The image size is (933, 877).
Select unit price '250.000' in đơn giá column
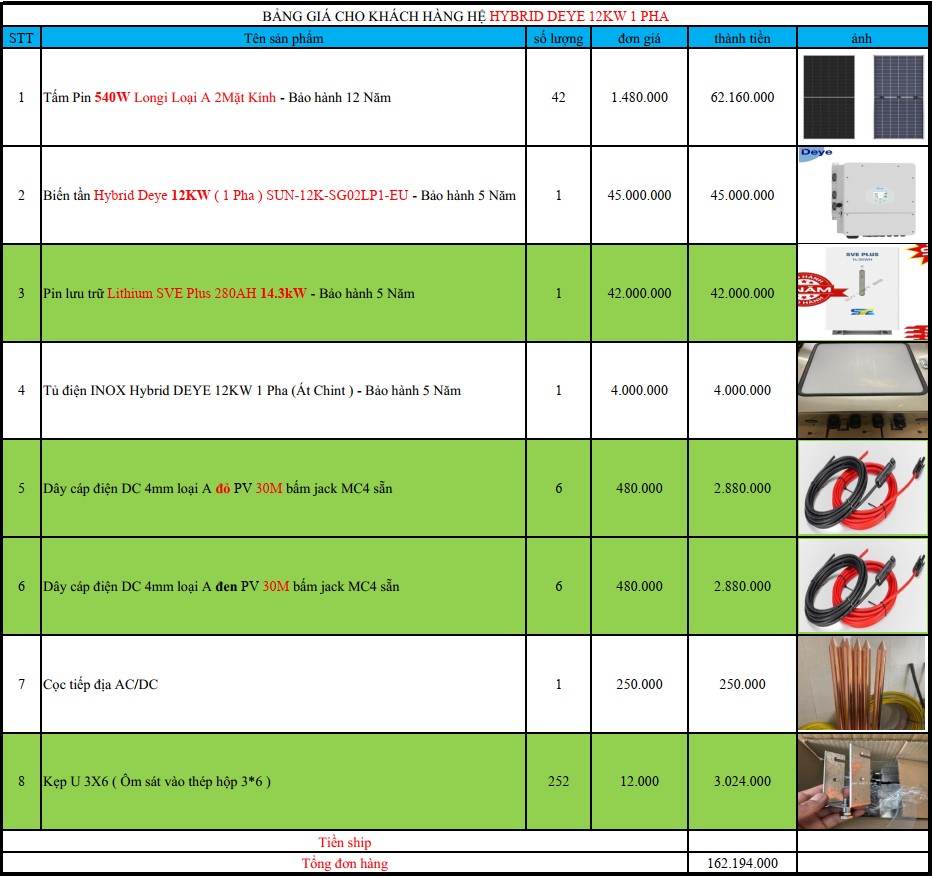tap(639, 684)
